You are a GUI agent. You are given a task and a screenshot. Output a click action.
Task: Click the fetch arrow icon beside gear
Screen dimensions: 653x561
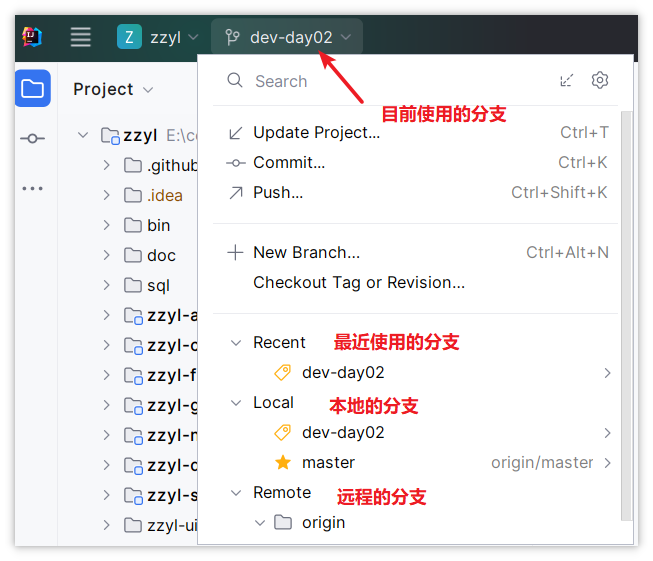(566, 80)
